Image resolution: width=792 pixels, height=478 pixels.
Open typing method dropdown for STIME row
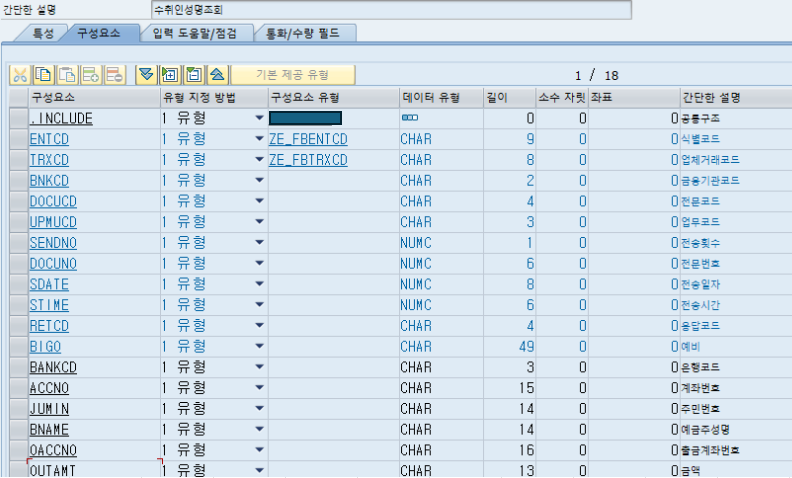(260, 305)
